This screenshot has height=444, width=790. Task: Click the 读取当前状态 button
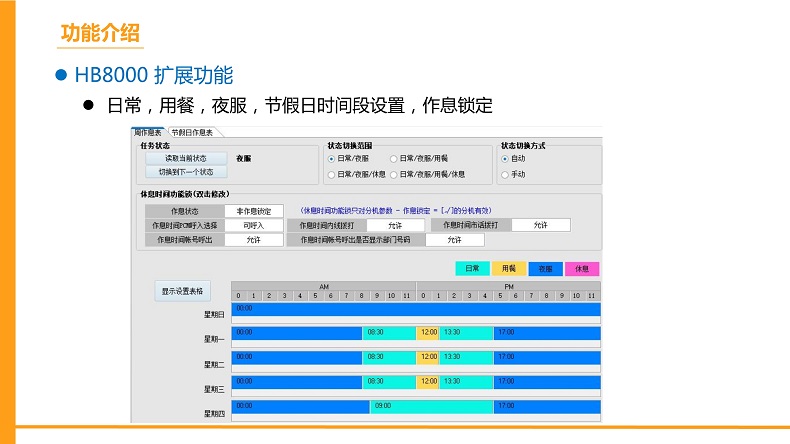[x=186, y=158]
